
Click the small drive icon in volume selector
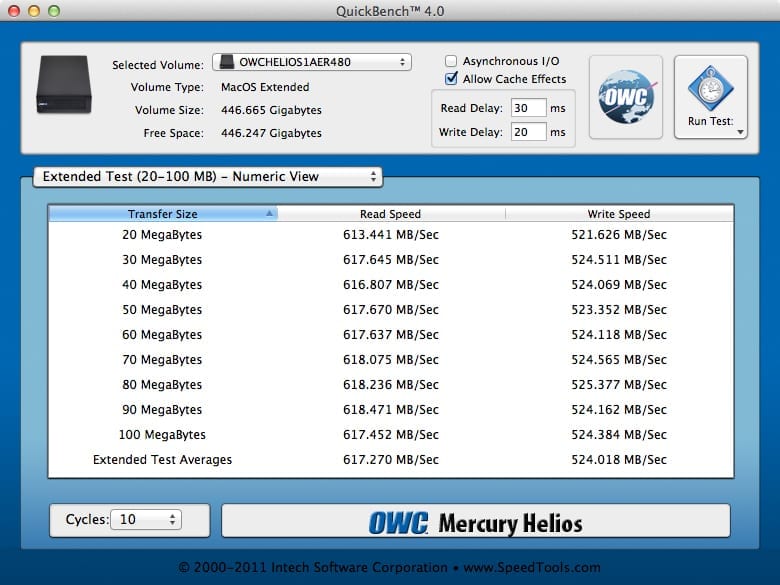(x=226, y=62)
